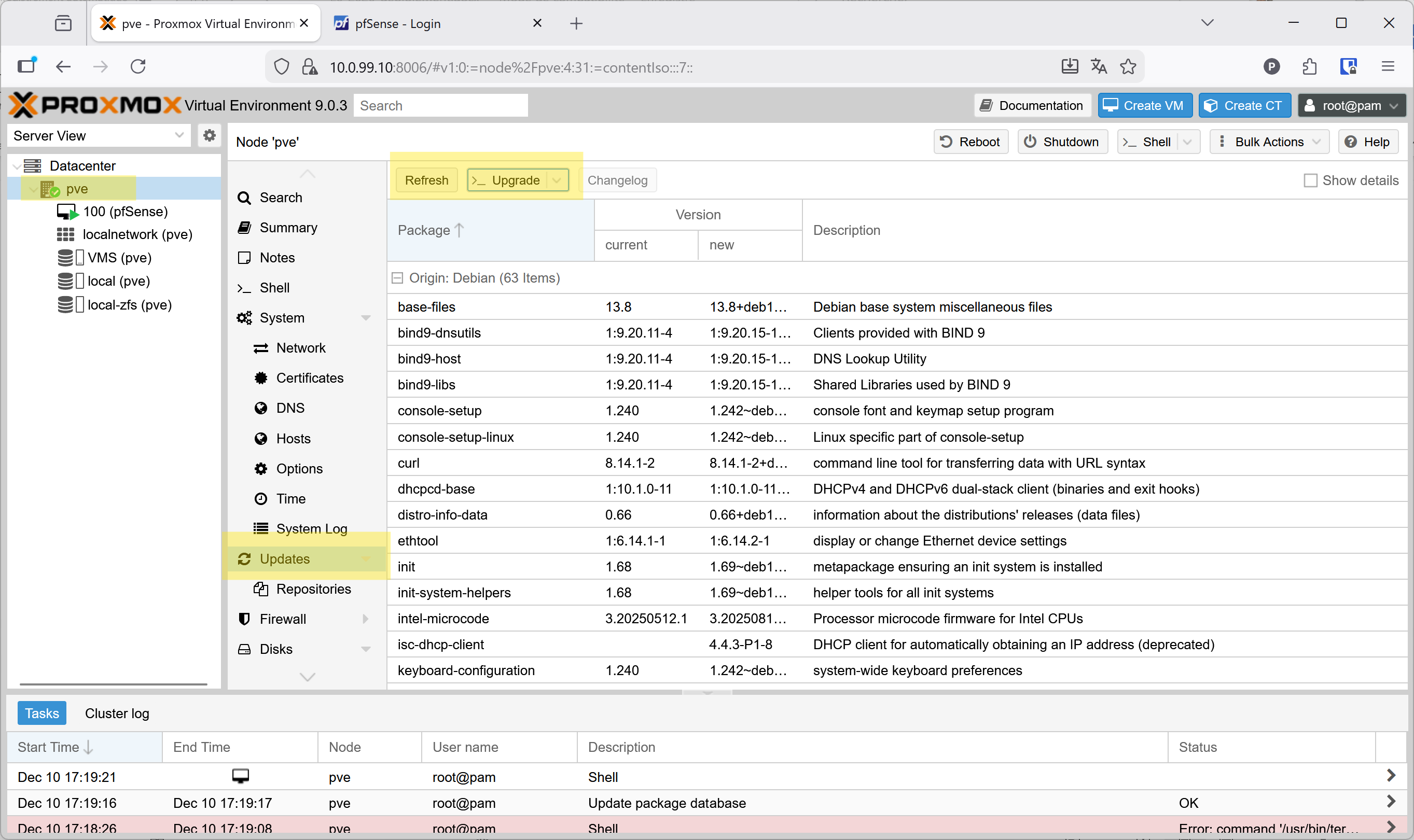Expand the Firewall submenu arrow
Viewport: 1414px width, 840px height.
[x=366, y=619]
